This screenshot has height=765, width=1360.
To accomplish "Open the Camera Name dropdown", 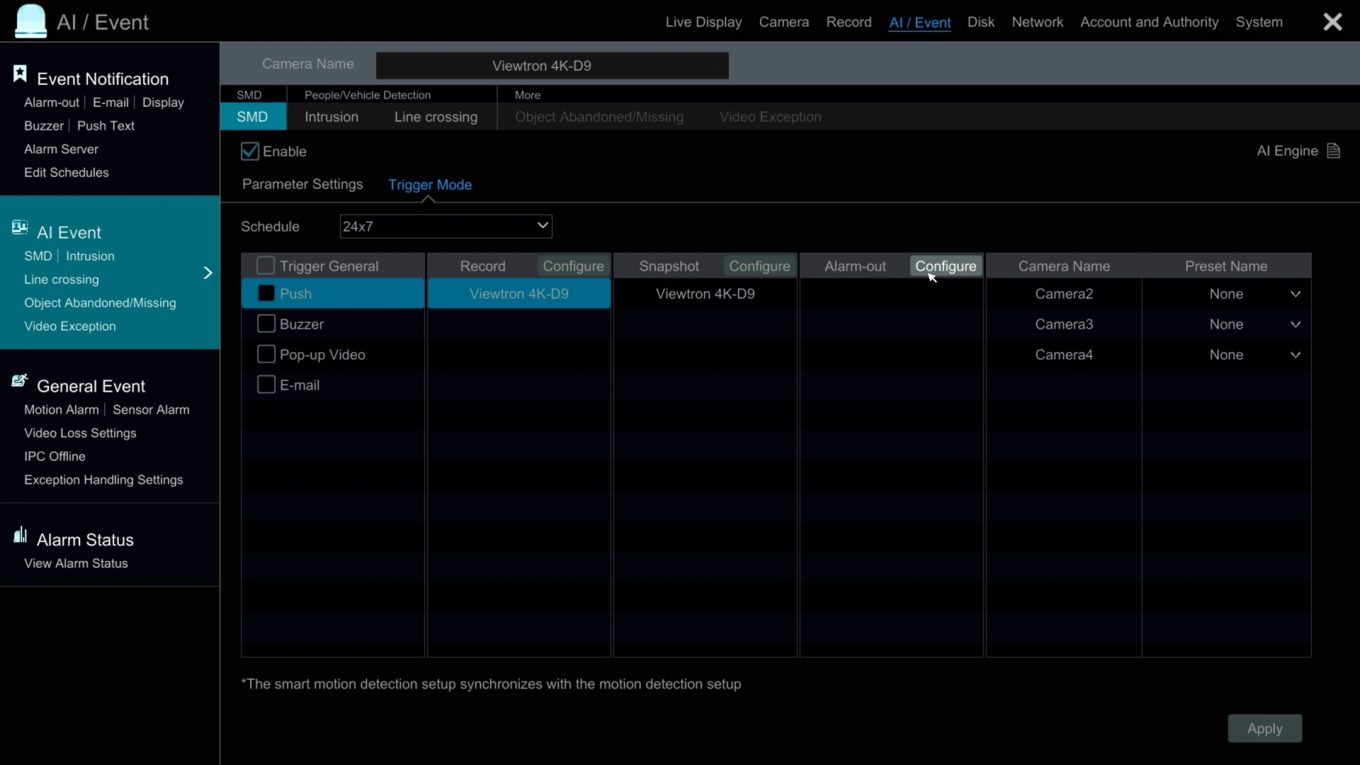I will click(x=551, y=66).
